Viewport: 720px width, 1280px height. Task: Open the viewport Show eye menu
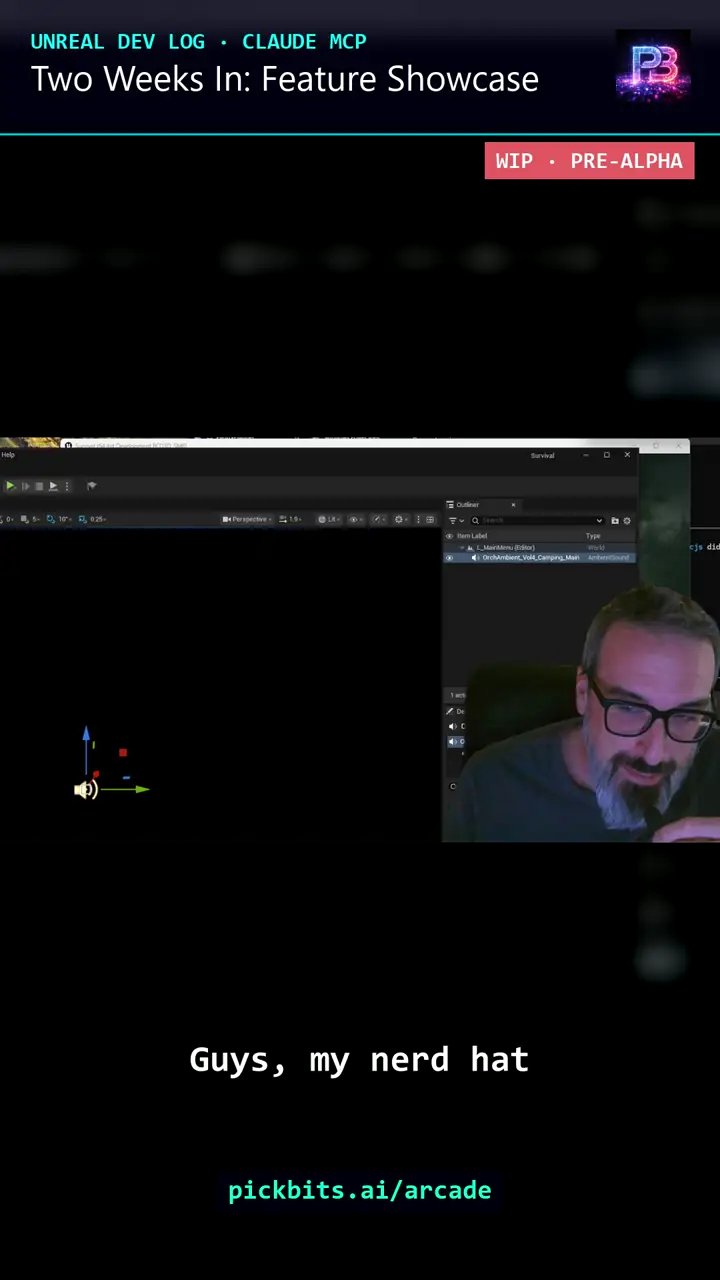pos(354,519)
